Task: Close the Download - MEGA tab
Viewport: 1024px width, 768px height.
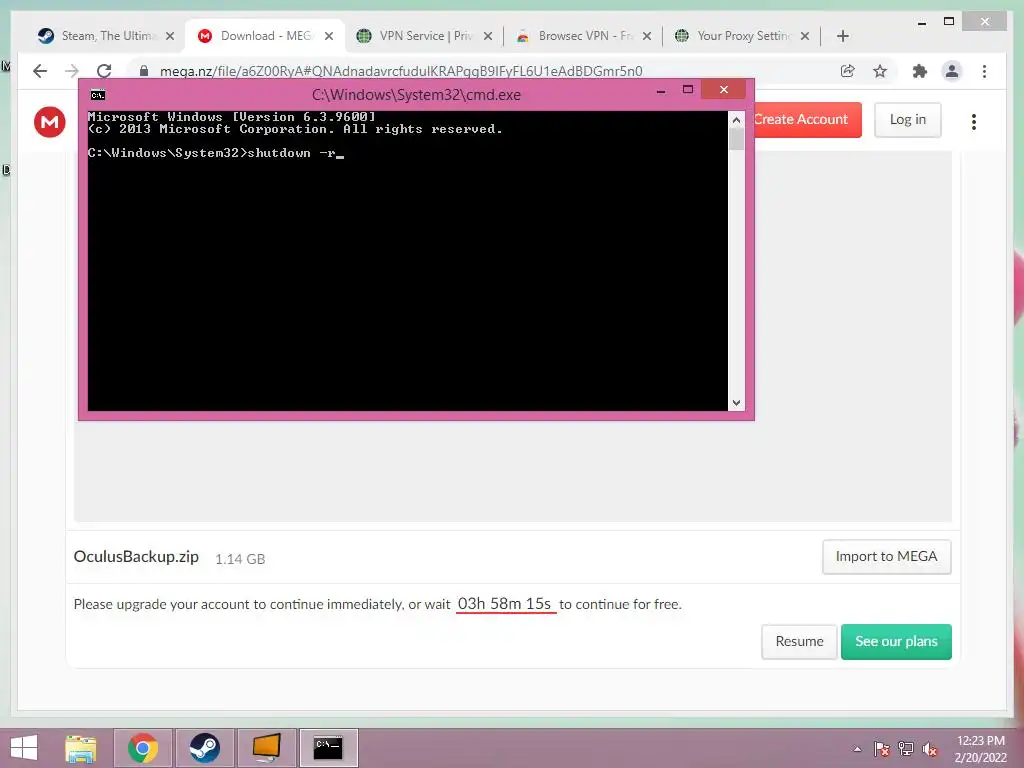Action: tap(329, 36)
